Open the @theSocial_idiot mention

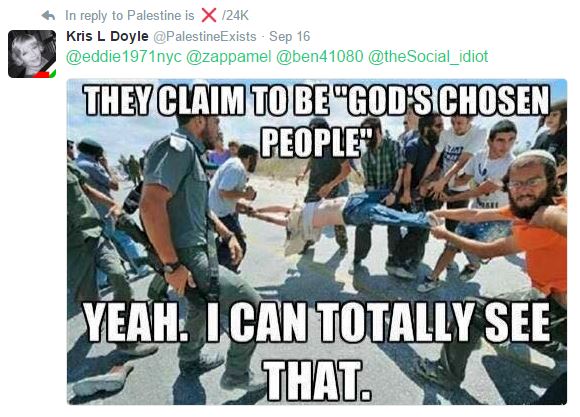tap(428, 57)
